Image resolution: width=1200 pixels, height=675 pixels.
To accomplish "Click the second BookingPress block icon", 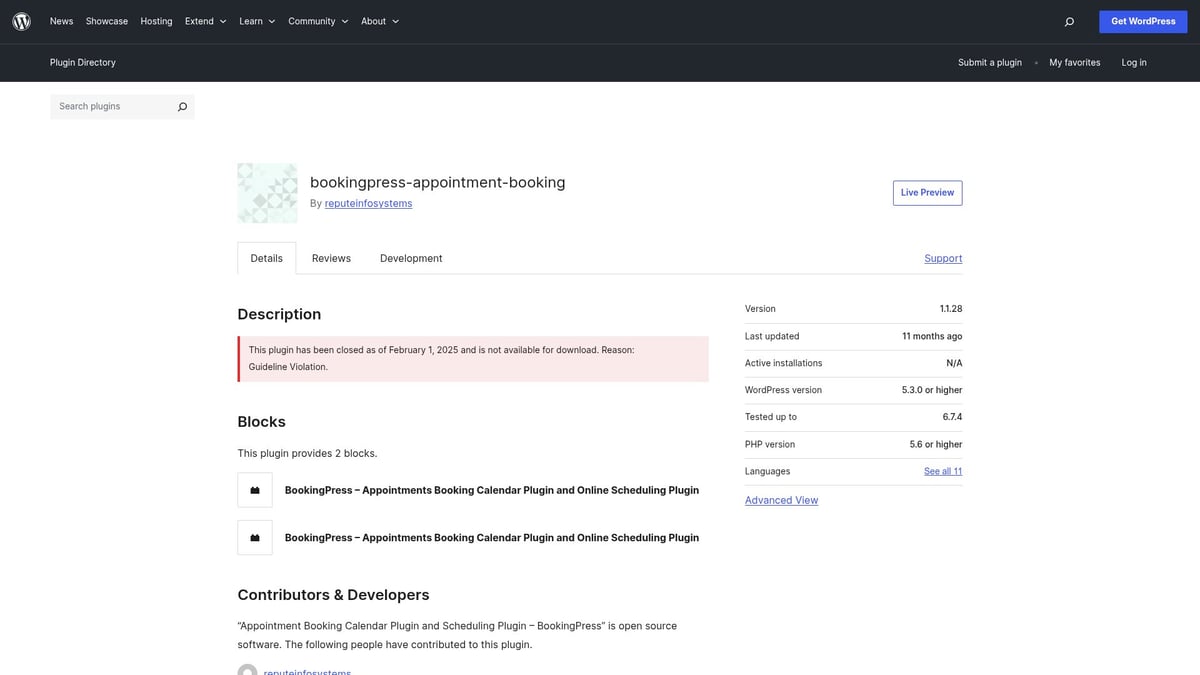I will [x=255, y=538].
